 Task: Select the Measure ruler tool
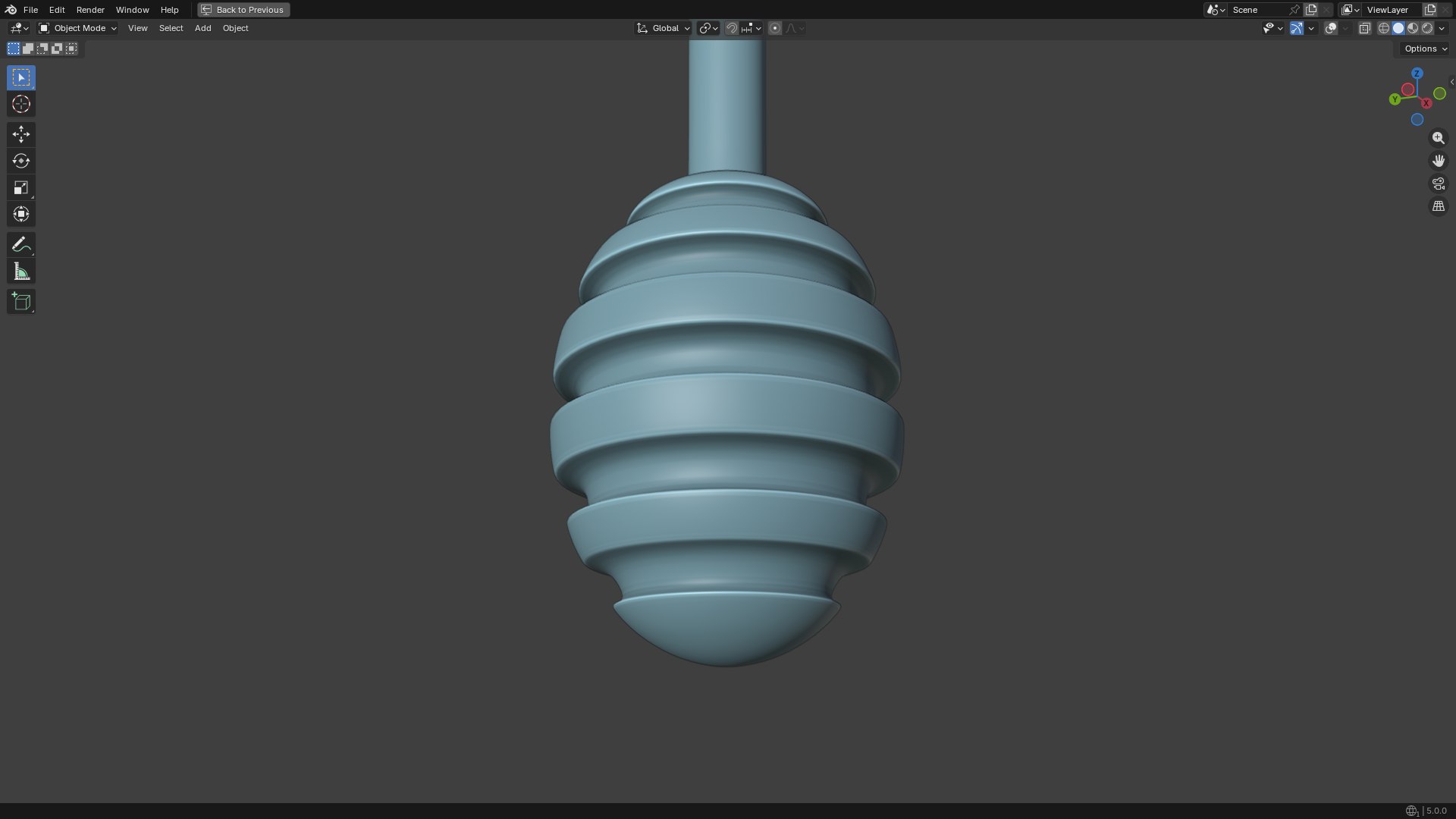(x=21, y=271)
